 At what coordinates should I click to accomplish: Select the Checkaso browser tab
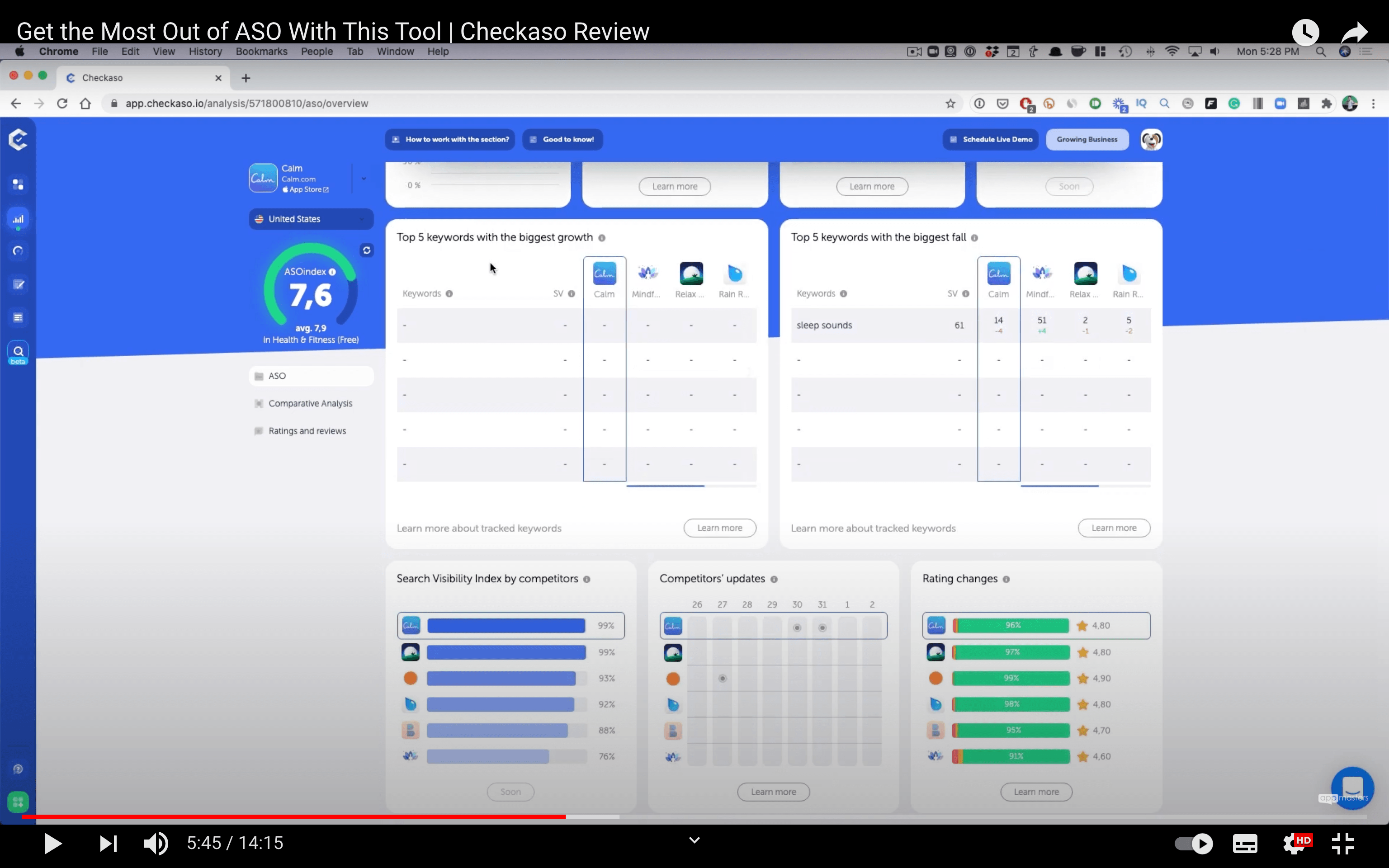click(143, 77)
